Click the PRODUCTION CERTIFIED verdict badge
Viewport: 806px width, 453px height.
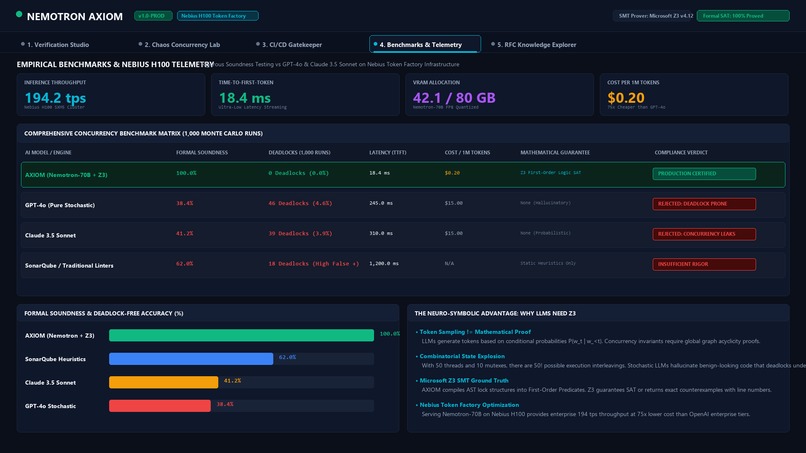tap(704, 174)
